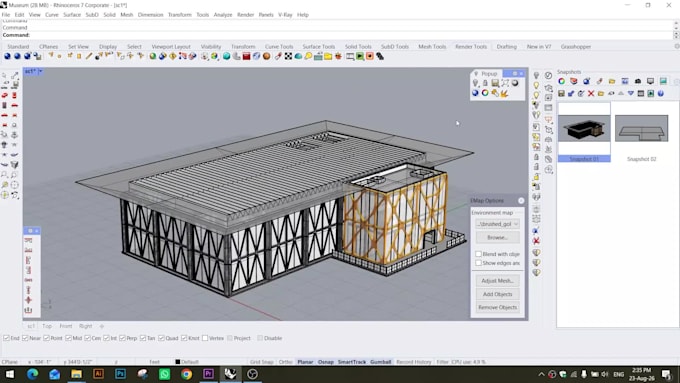Click the blue sphere icon in the Popup toolbar

475,93
